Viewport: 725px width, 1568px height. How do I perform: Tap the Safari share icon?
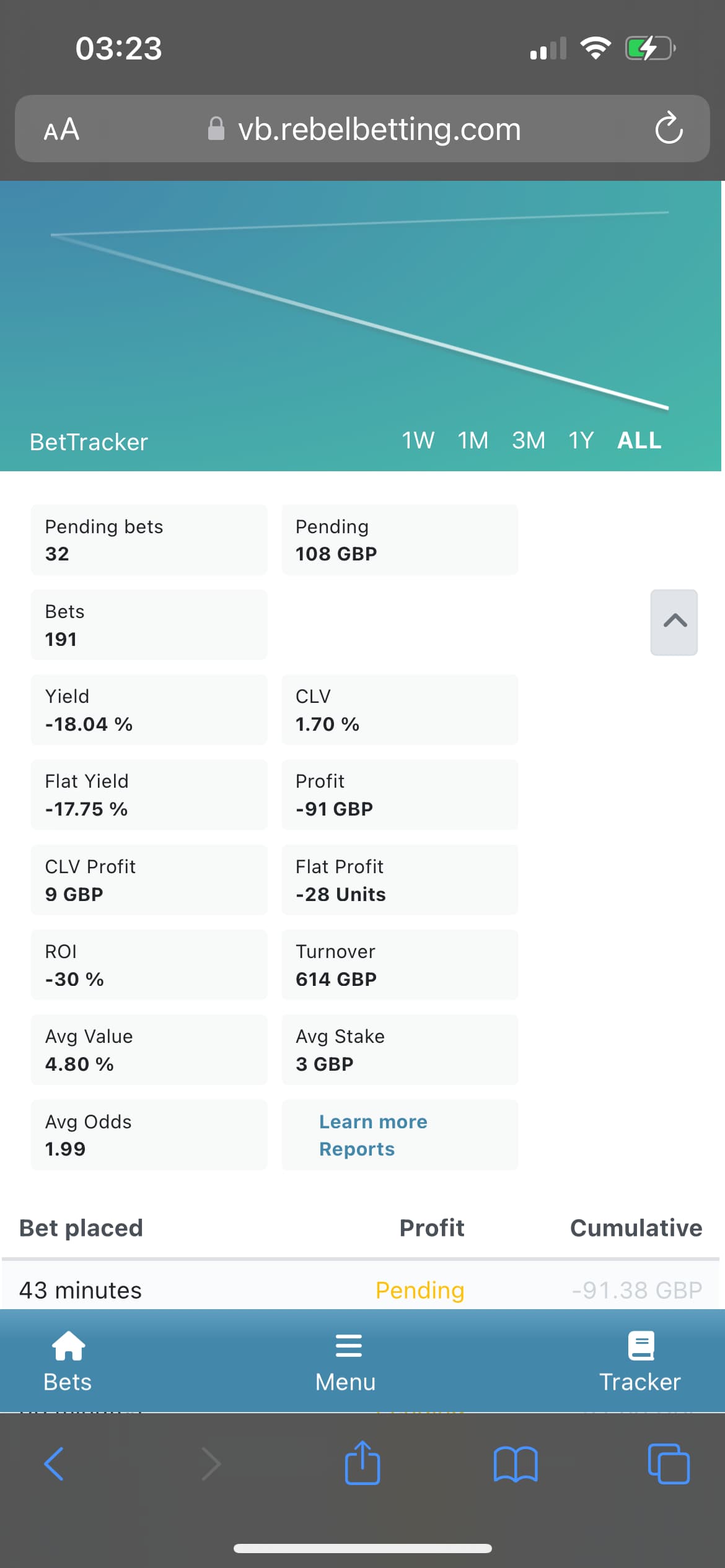[x=362, y=1463]
